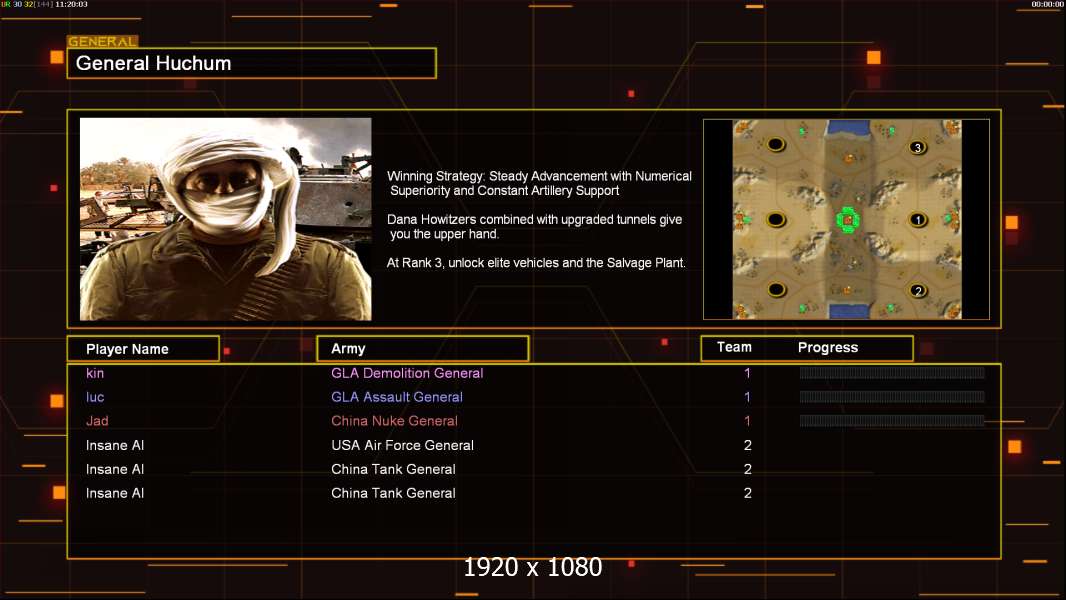Click the unnumbered black marker at the map's middle-left
Viewport: 1066px width, 600px height.
pyautogui.click(x=776, y=219)
